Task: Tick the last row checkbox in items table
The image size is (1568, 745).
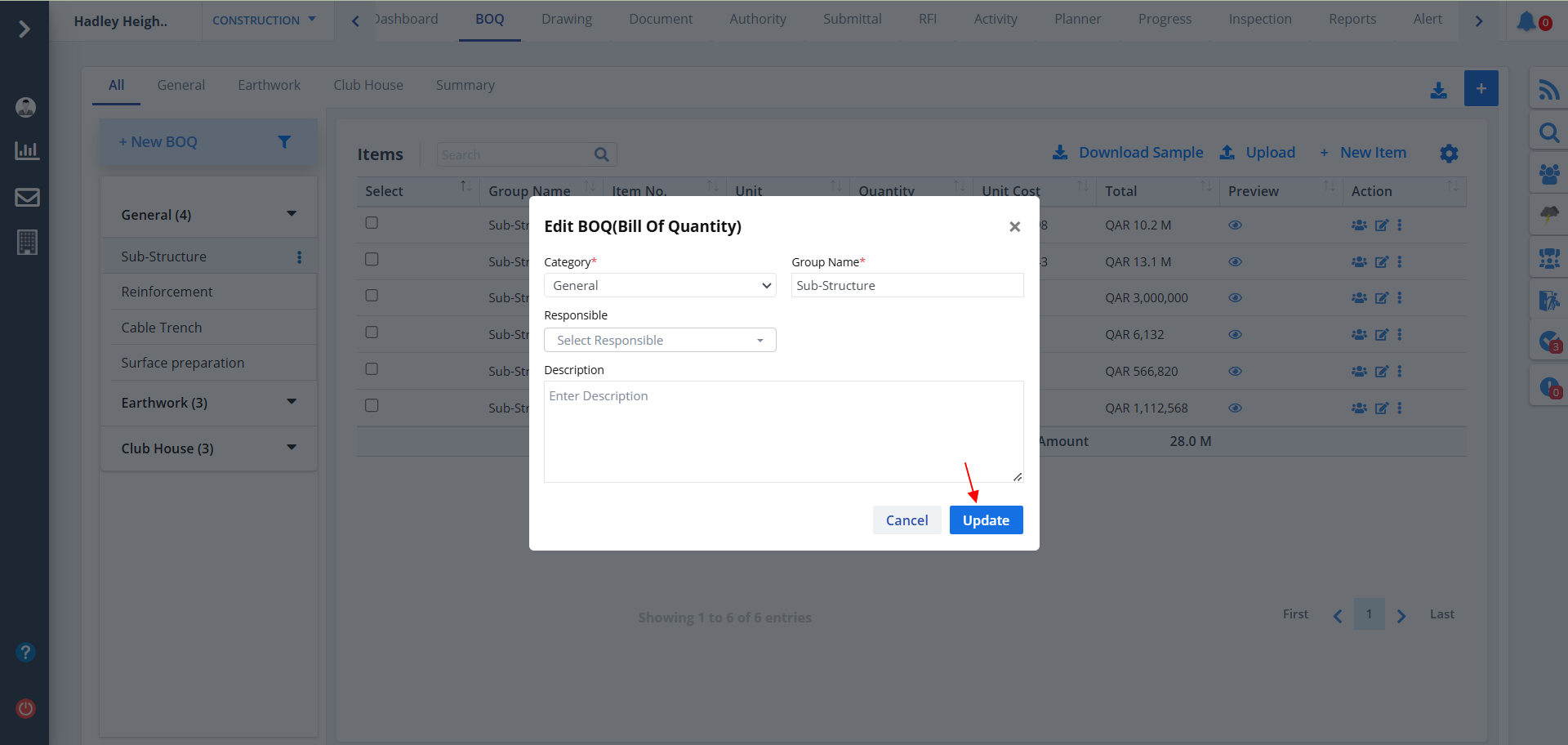Action: [x=372, y=406]
